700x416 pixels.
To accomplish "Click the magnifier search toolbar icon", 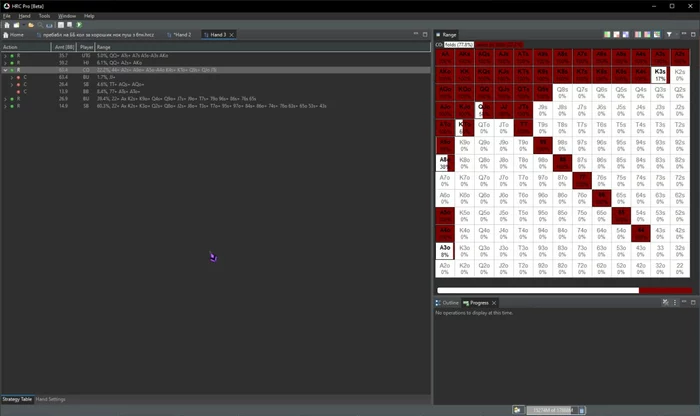I will 40,25.
